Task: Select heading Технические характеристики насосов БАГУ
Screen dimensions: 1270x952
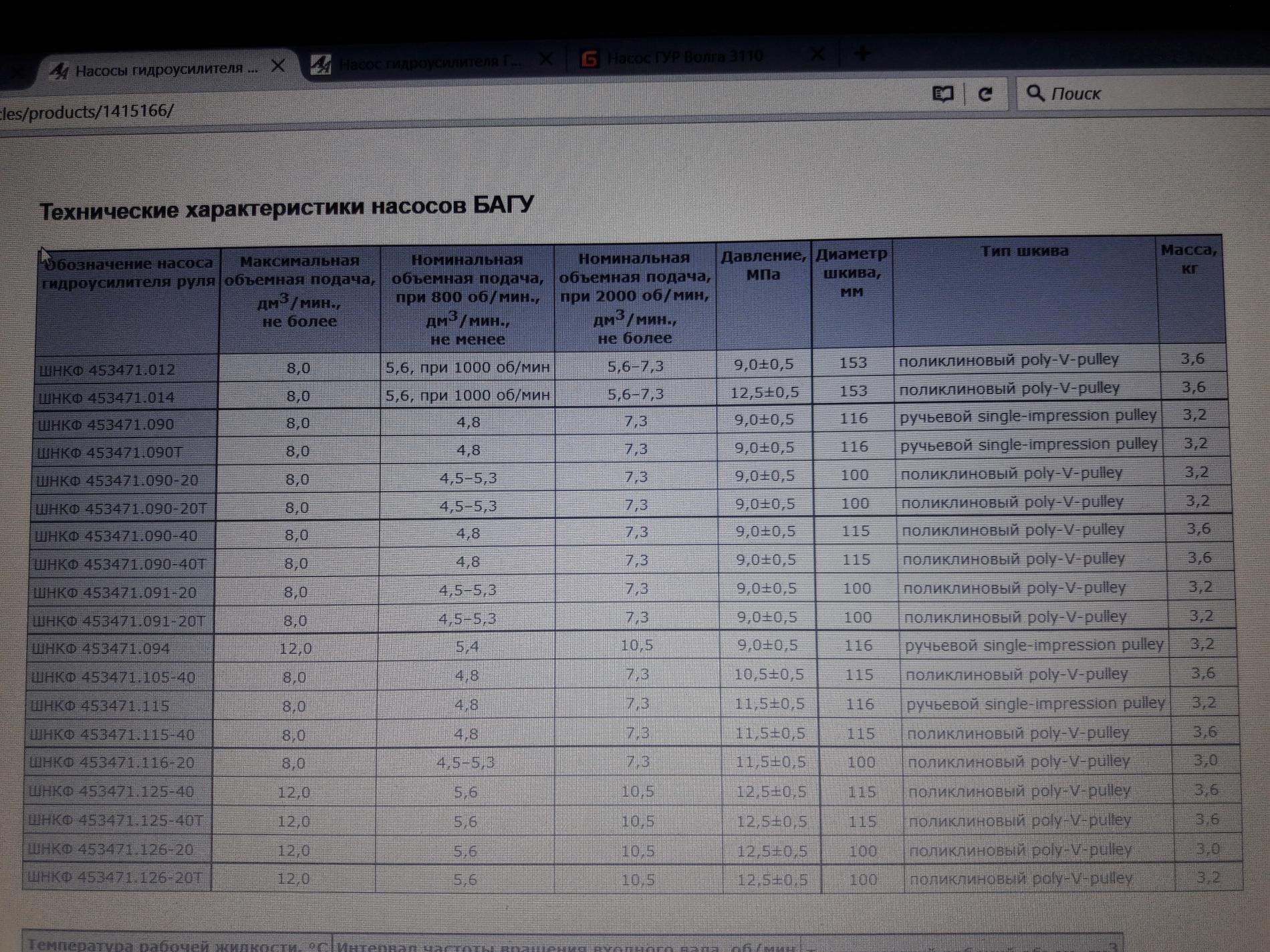Action: pos(287,208)
